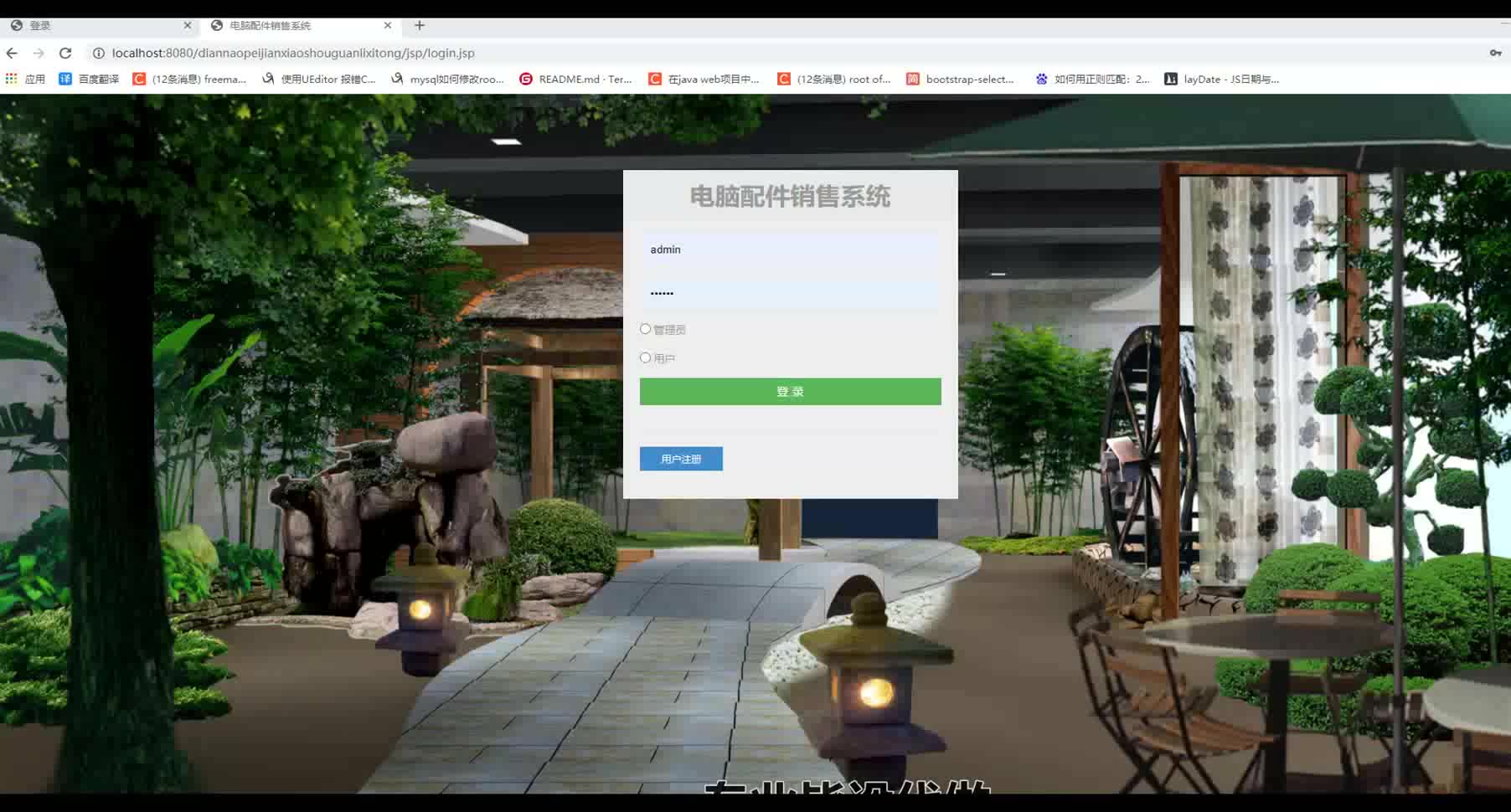The image size is (1511, 812).
Task: Open the bootstrap-select bookmark
Action: point(960,79)
